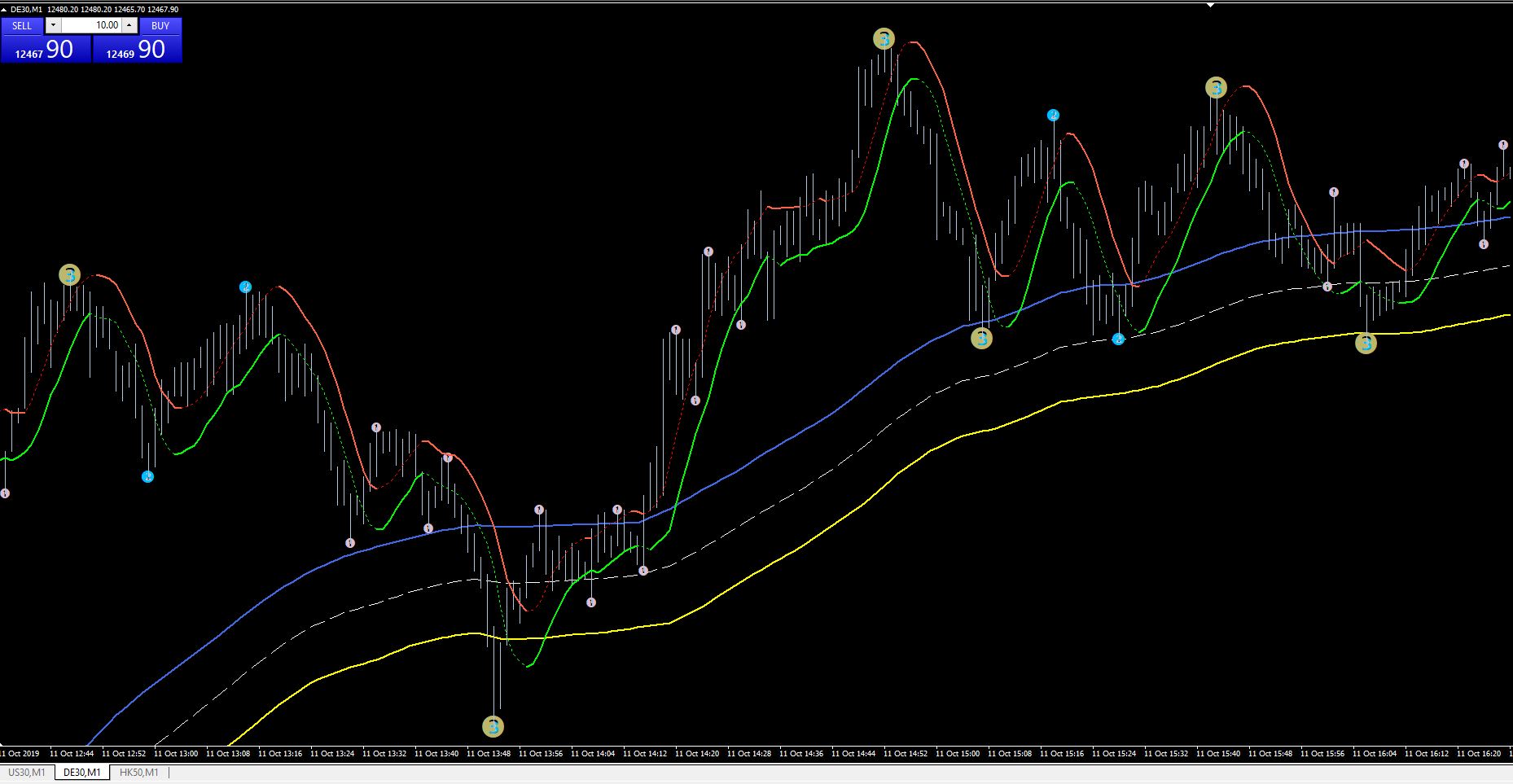Select the blue 2 marker below the 12:52 dip
Viewport: 1513px width, 784px height.
147,476
